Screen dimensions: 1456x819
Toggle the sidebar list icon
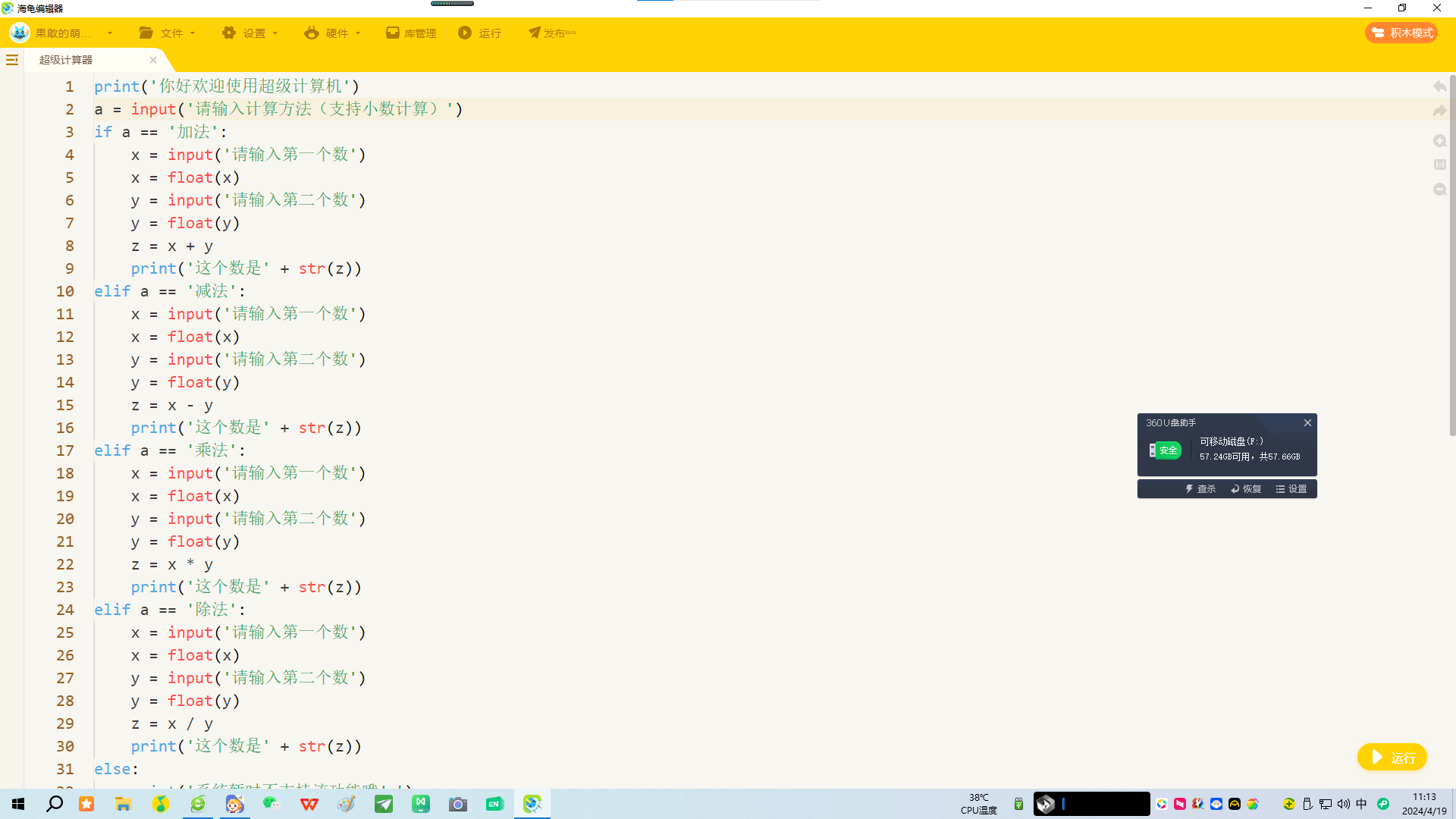pyautogui.click(x=12, y=60)
